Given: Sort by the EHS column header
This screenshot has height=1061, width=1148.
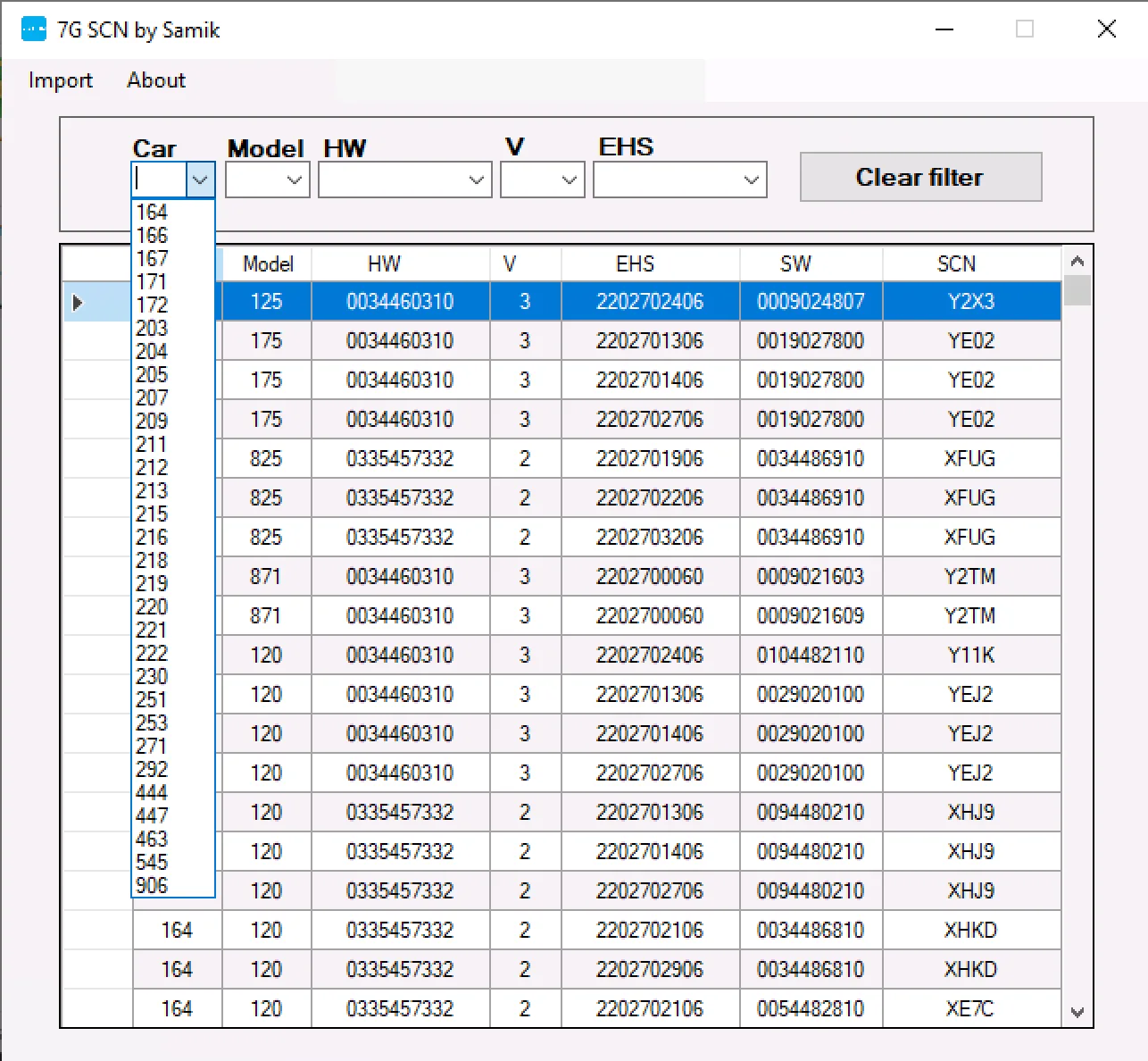Looking at the screenshot, I should tap(635, 264).
